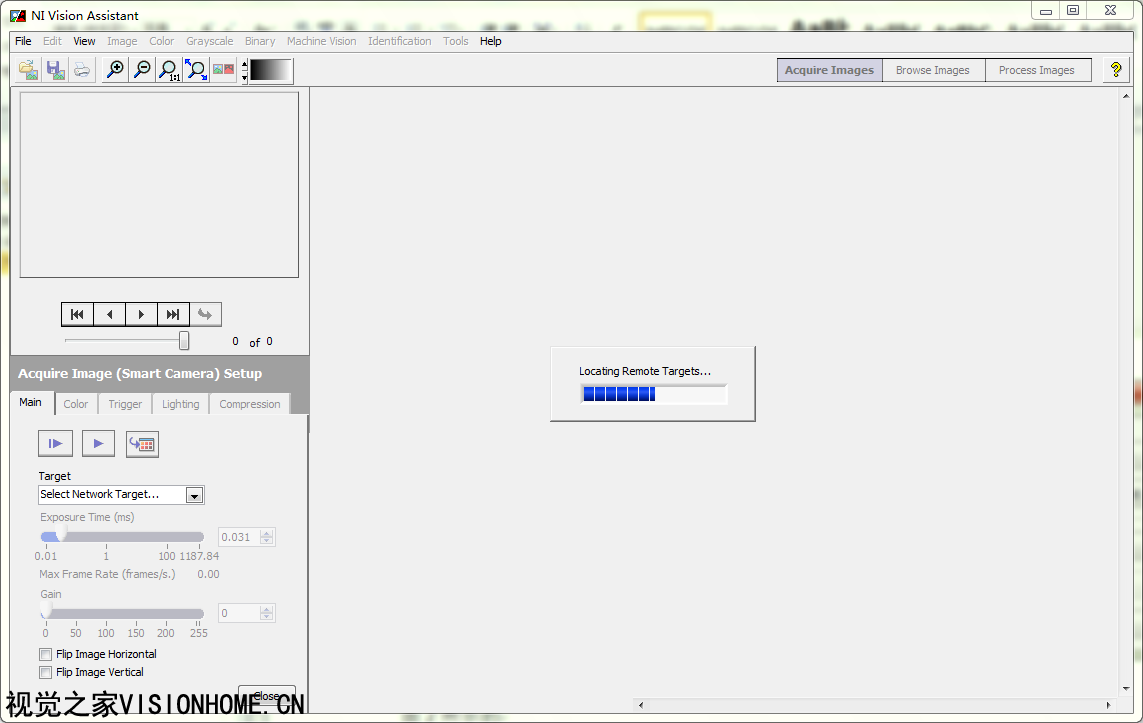Switch to the Compression tab
1143x723 pixels.
coord(250,404)
